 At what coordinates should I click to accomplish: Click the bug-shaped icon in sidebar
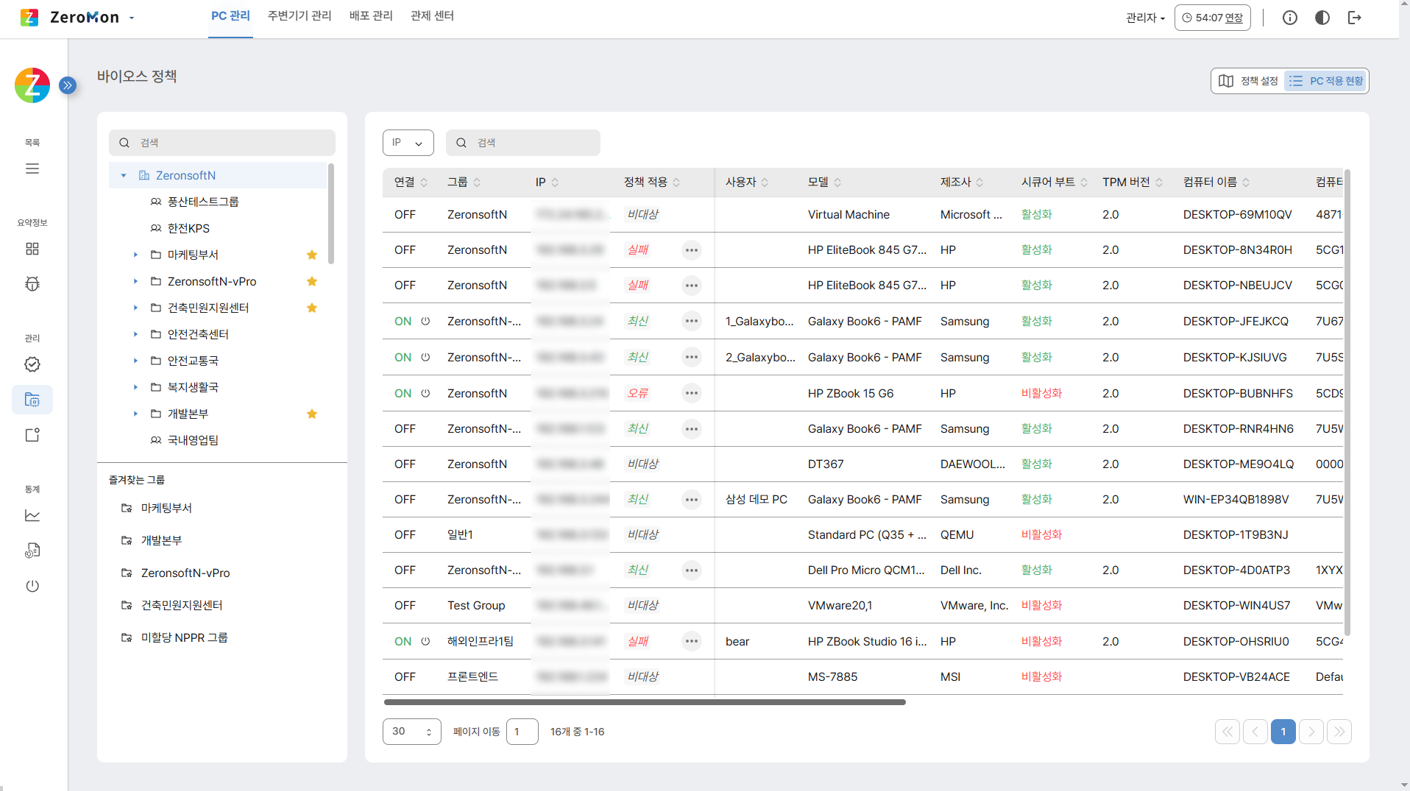point(32,284)
